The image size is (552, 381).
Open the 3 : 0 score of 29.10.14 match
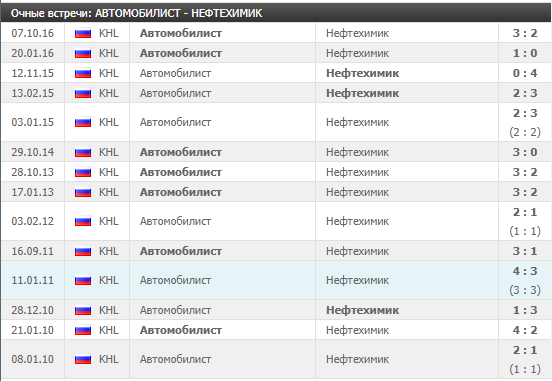525,152
